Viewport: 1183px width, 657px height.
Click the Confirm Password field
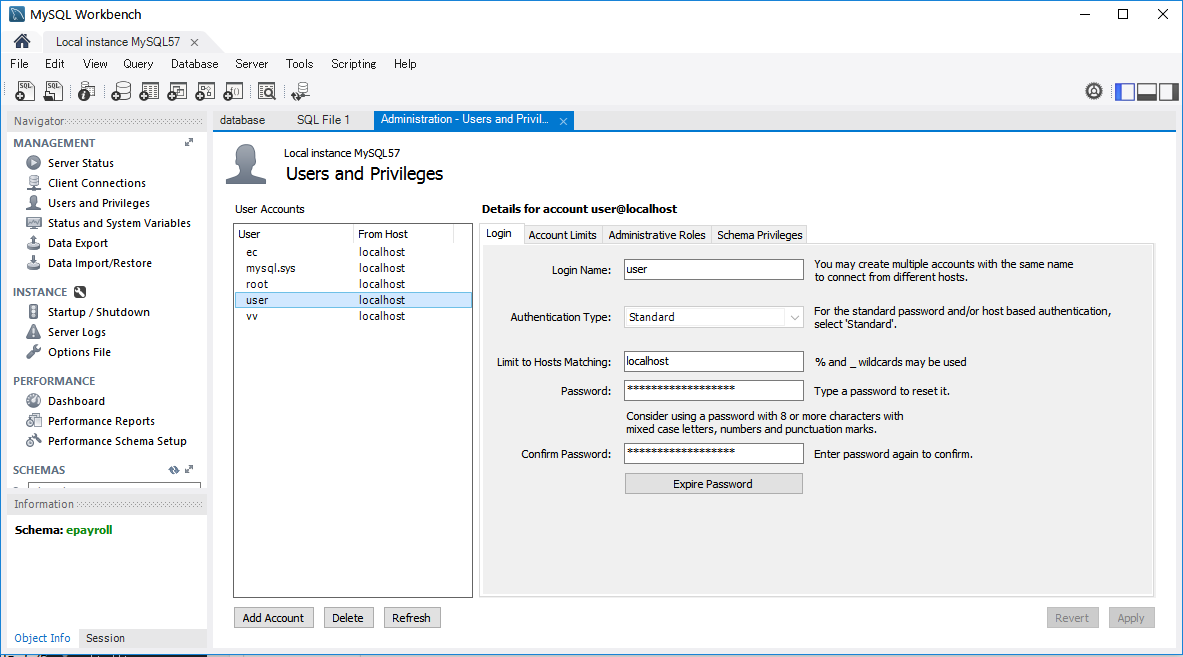pos(714,453)
